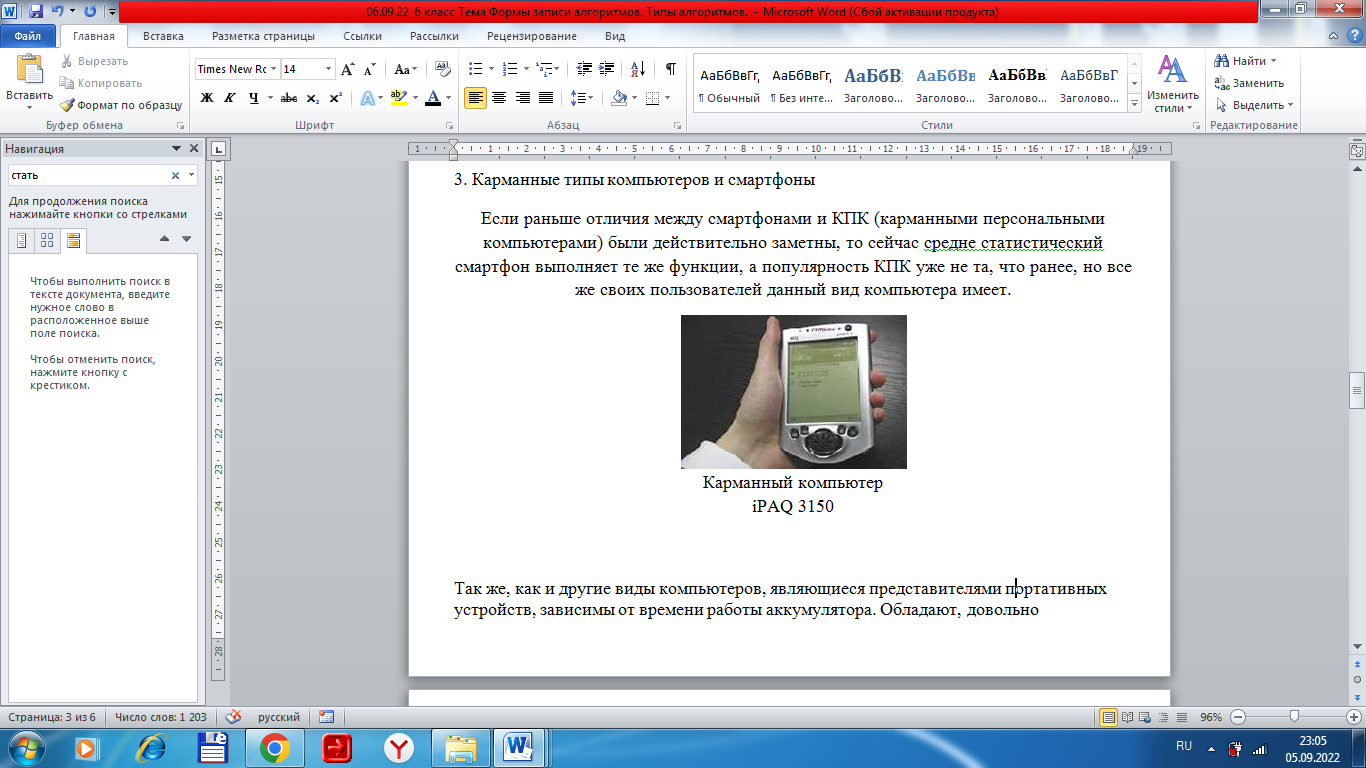Switch to Рецензирование tab
The height and width of the screenshot is (768, 1366).
point(531,36)
